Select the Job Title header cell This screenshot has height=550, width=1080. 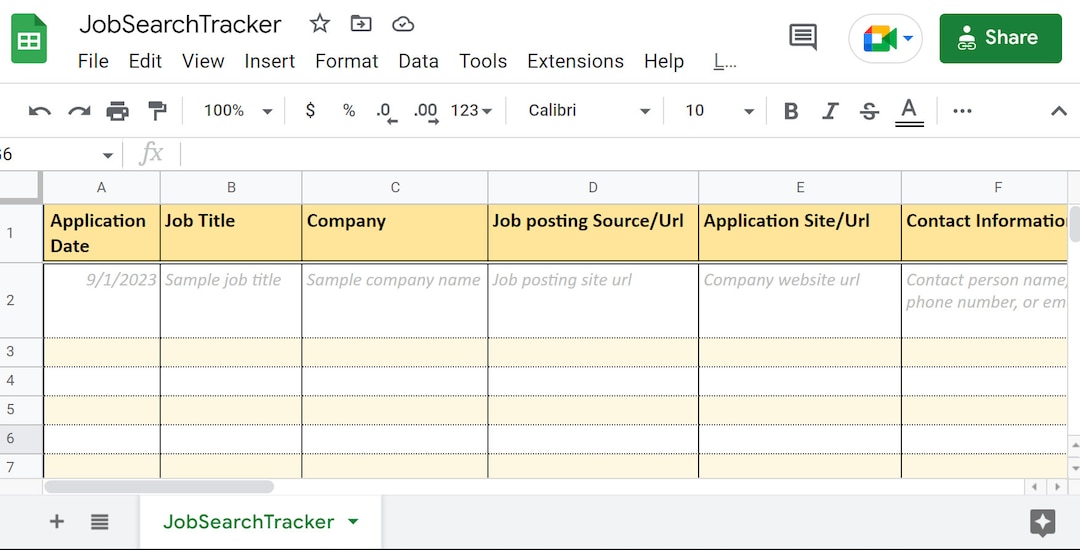click(231, 233)
